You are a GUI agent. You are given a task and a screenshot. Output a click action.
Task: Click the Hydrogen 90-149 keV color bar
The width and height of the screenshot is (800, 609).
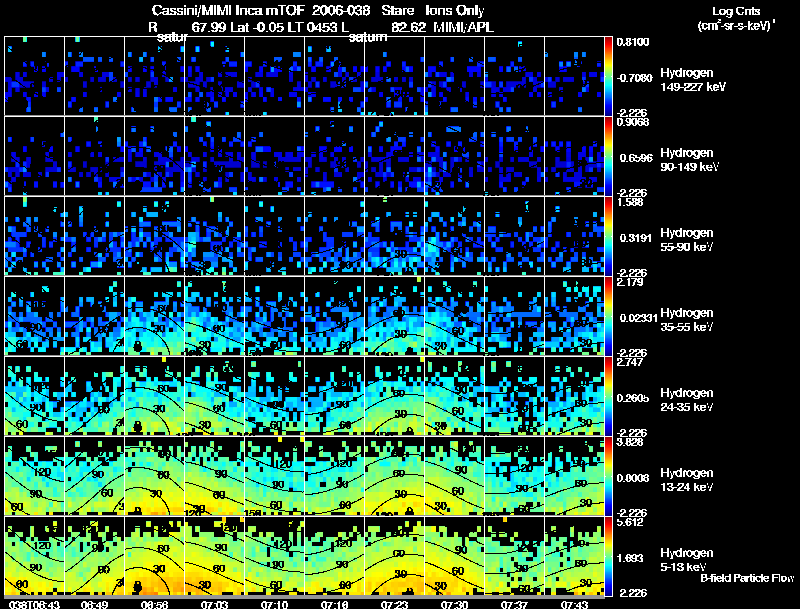(608, 156)
